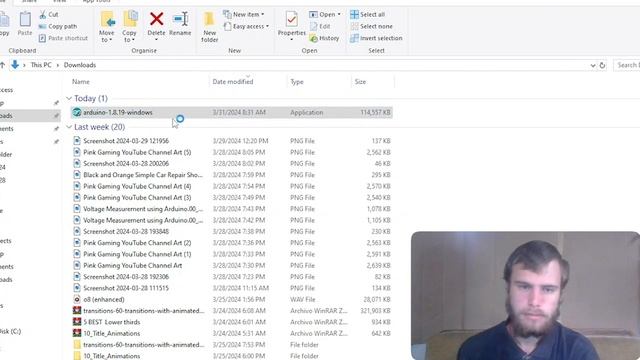Click the transitions-60 WinRAR archive icon
The image size is (640, 360).
point(77,311)
